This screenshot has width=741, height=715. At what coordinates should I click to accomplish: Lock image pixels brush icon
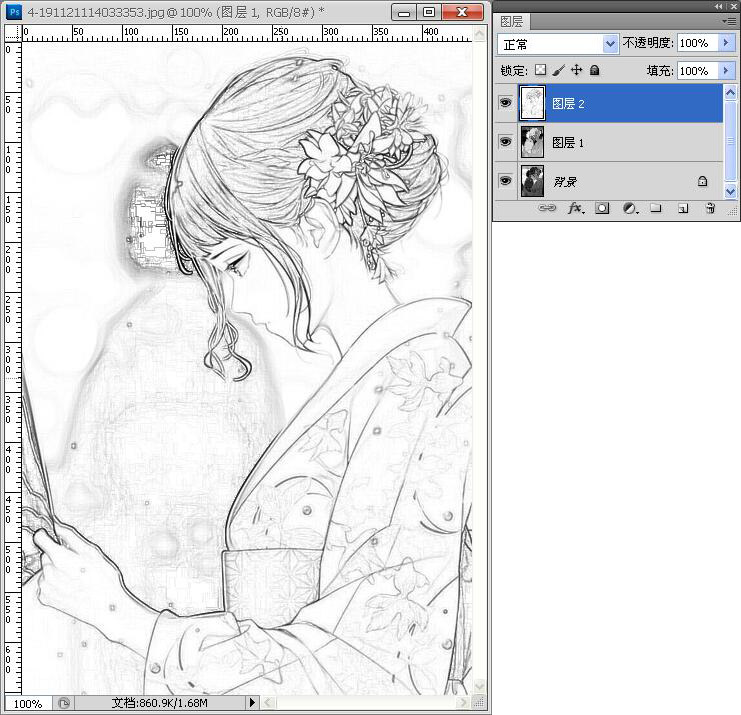558,70
